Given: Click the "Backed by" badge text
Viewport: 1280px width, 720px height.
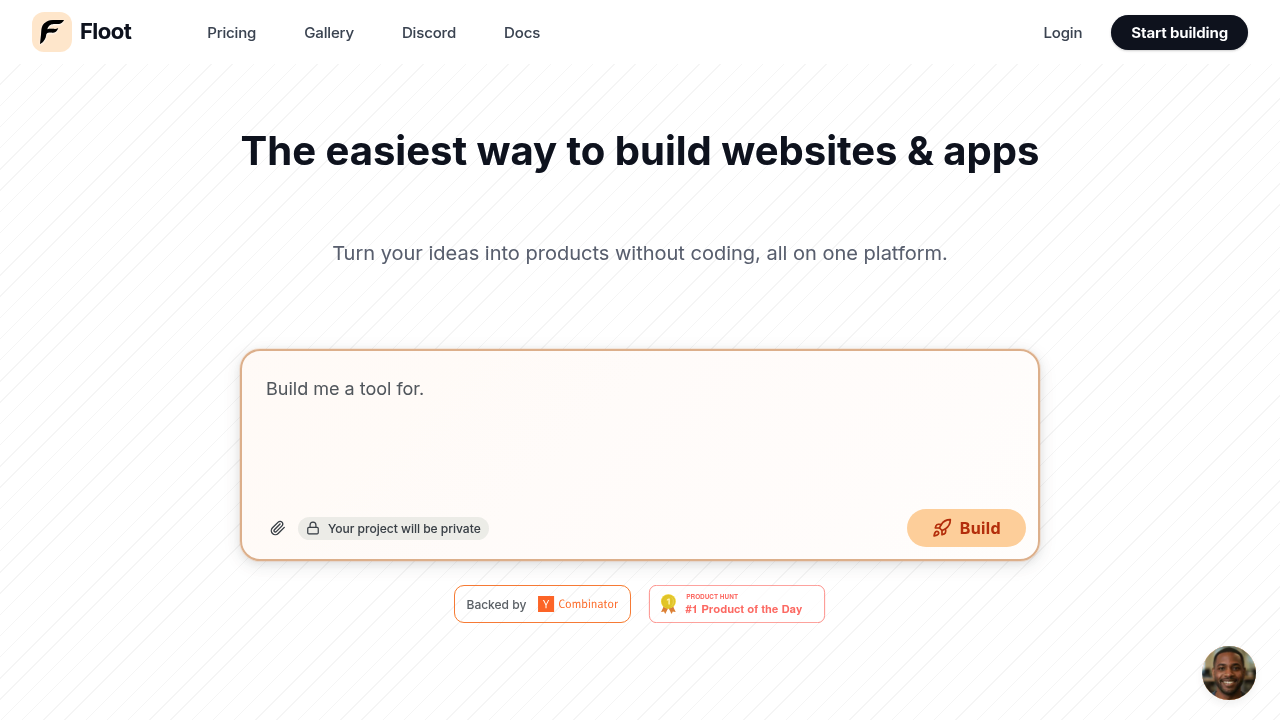Looking at the screenshot, I should (x=496, y=605).
